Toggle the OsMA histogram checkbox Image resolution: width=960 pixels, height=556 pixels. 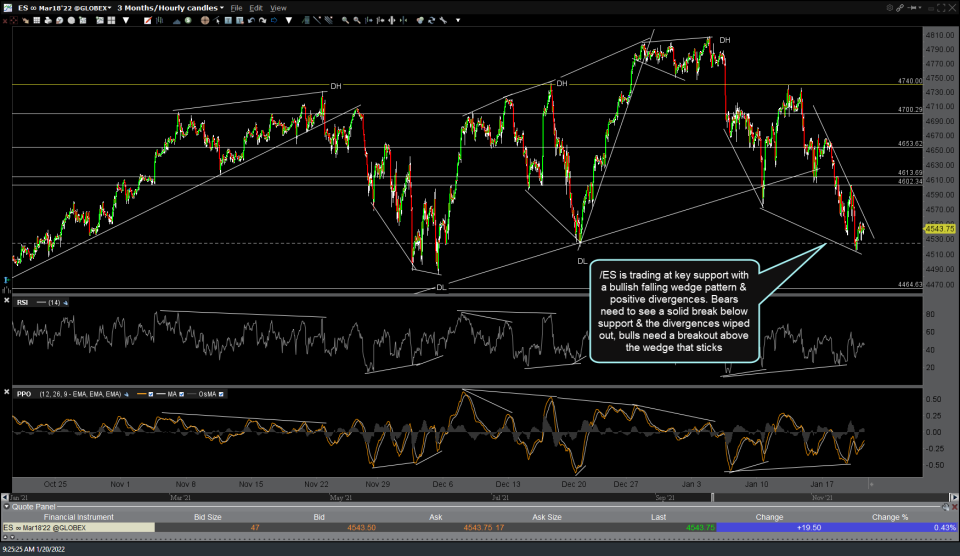(221, 394)
